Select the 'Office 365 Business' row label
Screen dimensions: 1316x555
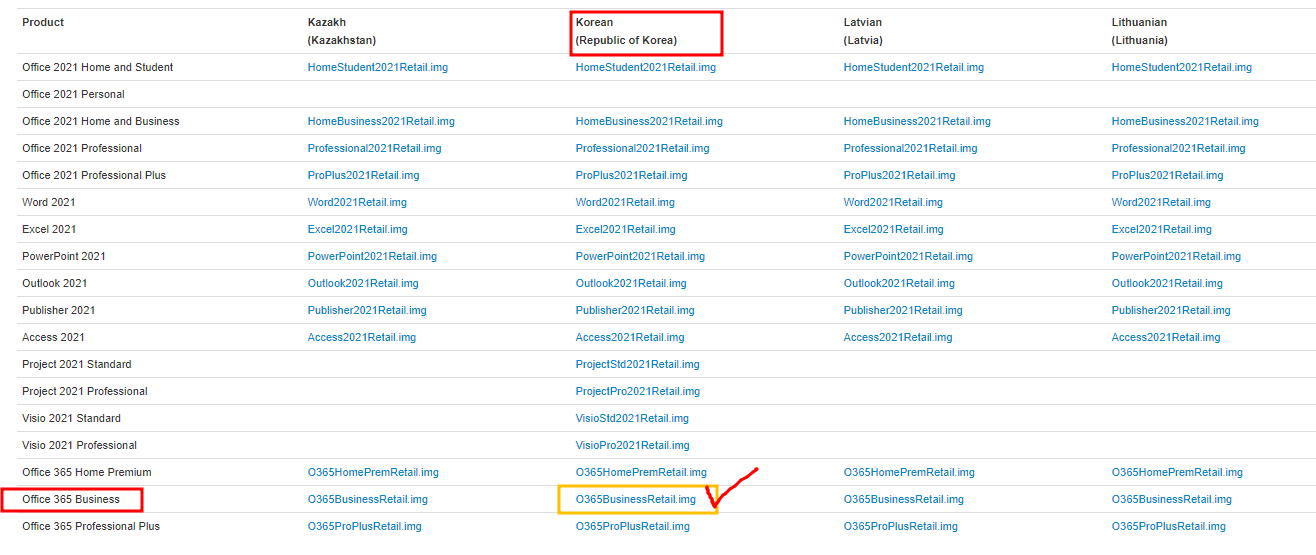point(71,499)
